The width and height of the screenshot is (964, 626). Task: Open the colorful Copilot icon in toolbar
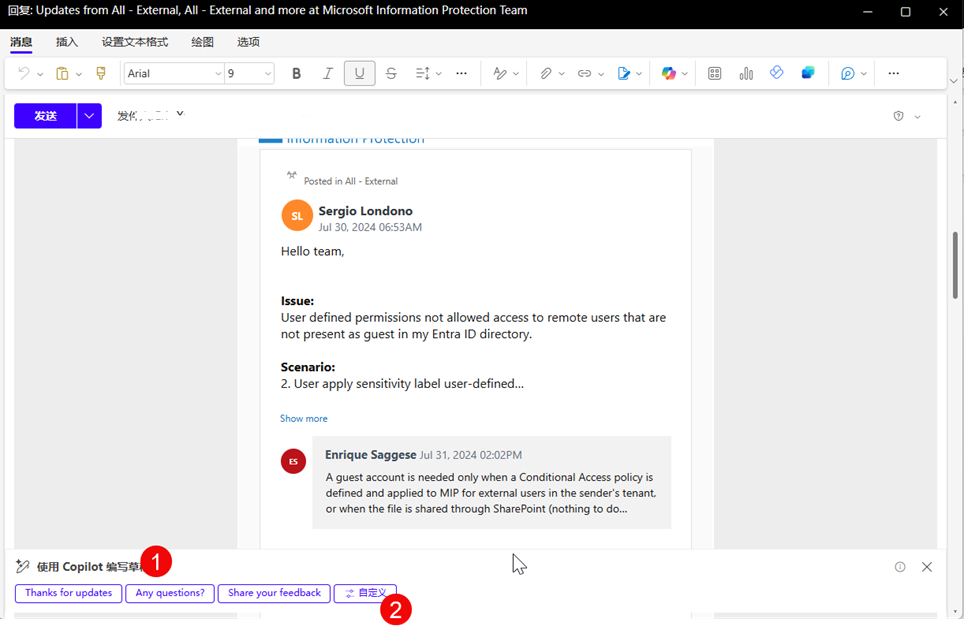tap(669, 74)
